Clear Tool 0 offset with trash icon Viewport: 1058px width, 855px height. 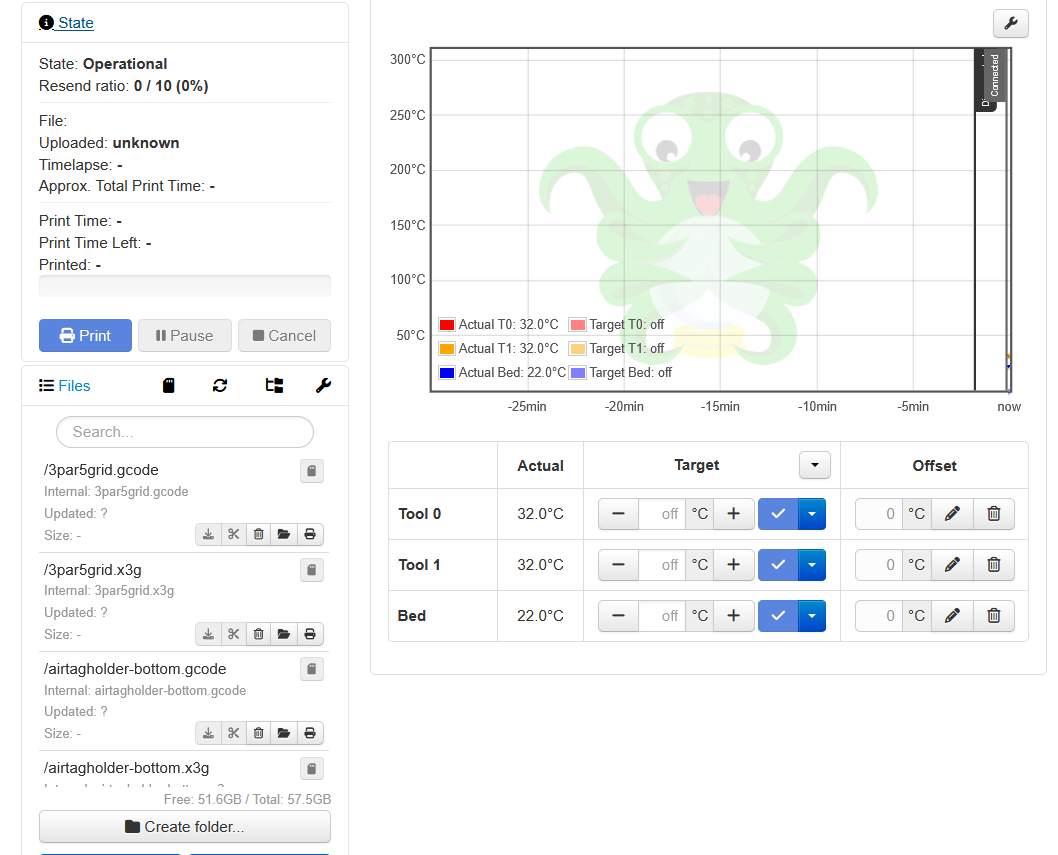click(994, 514)
